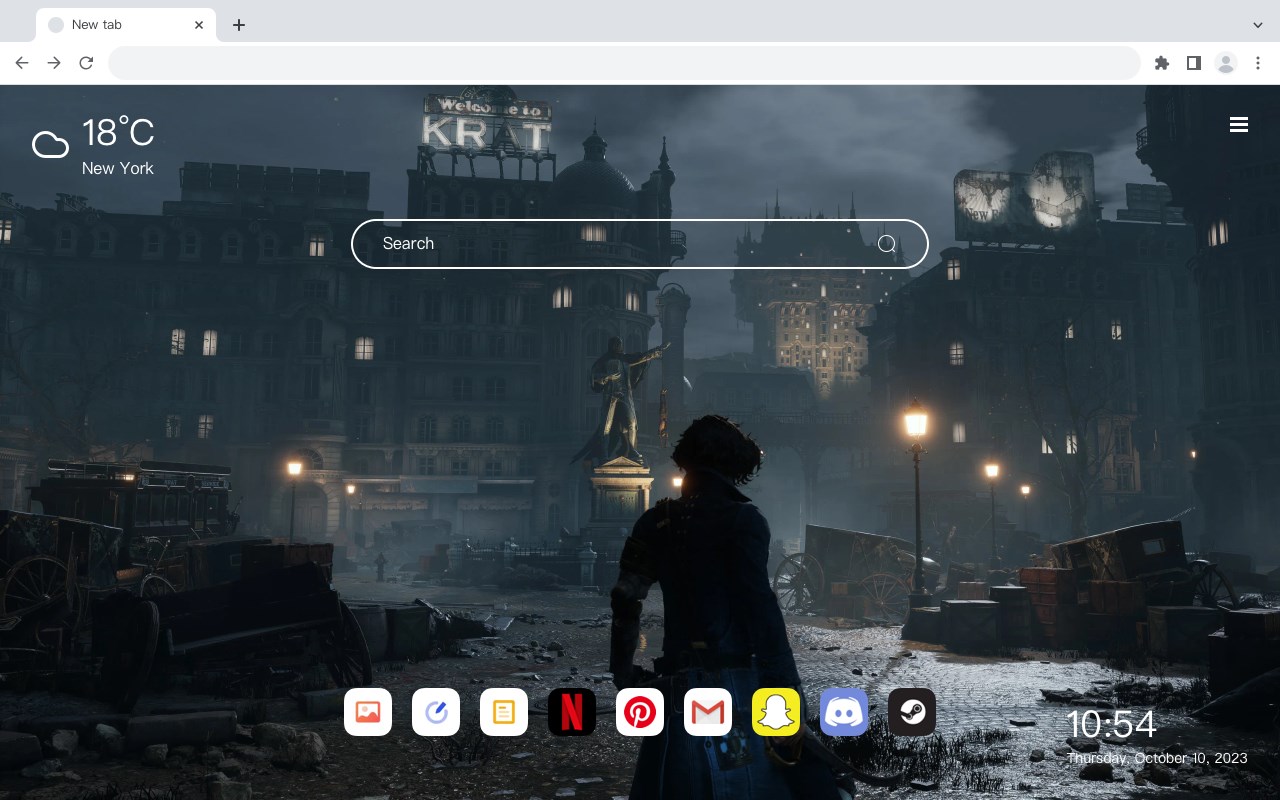Launch the Pinterest shortcut

(x=640, y=712)
